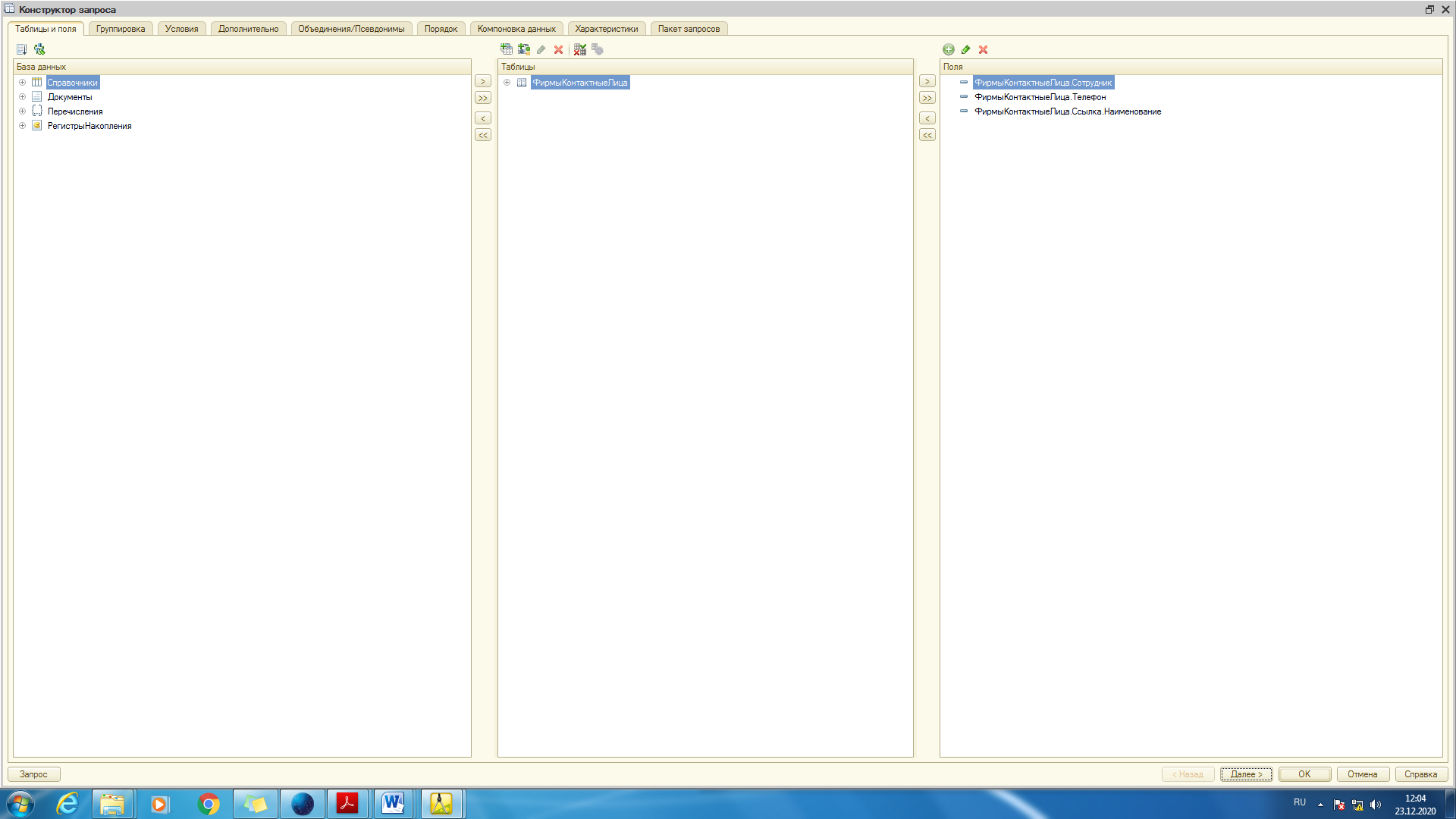This screenshot has height=819, width=1456.
Task: Click the first add table icon in Таблицы toolbar
Action: click(x=507, y=49)
